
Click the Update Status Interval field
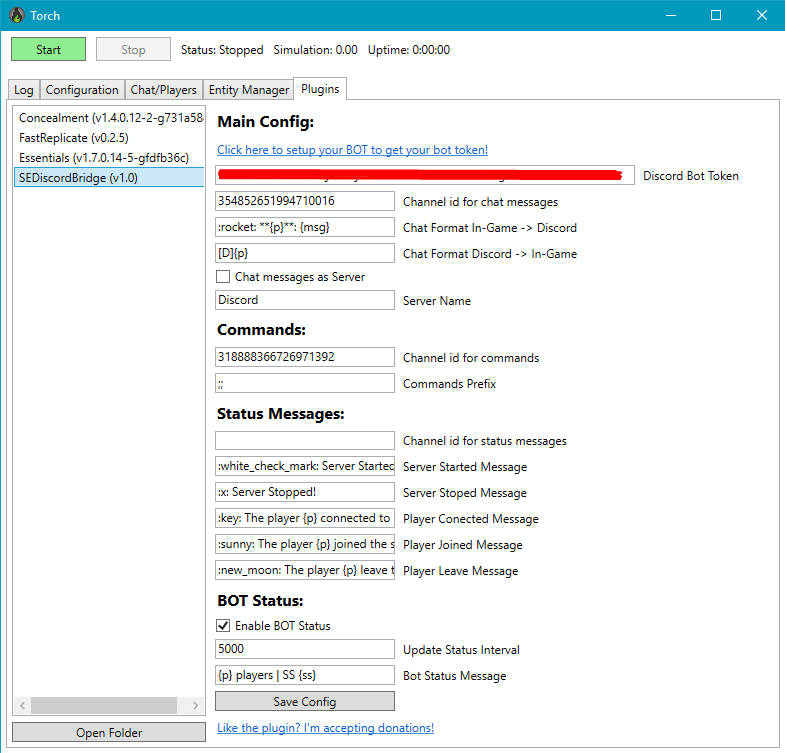click(305, 649)
